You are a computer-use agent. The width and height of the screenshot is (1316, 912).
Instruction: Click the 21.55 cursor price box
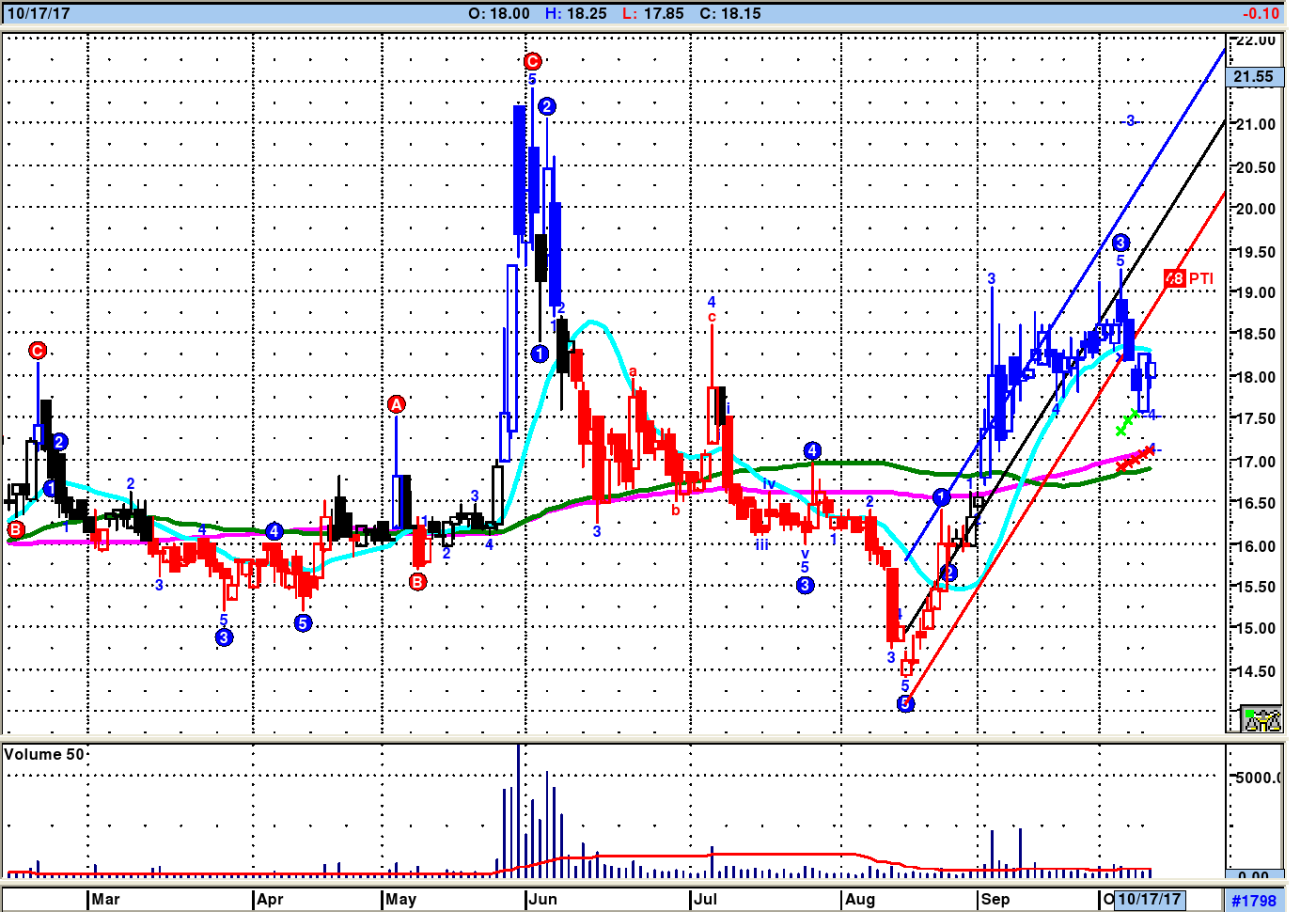(x=1254, y=77)
